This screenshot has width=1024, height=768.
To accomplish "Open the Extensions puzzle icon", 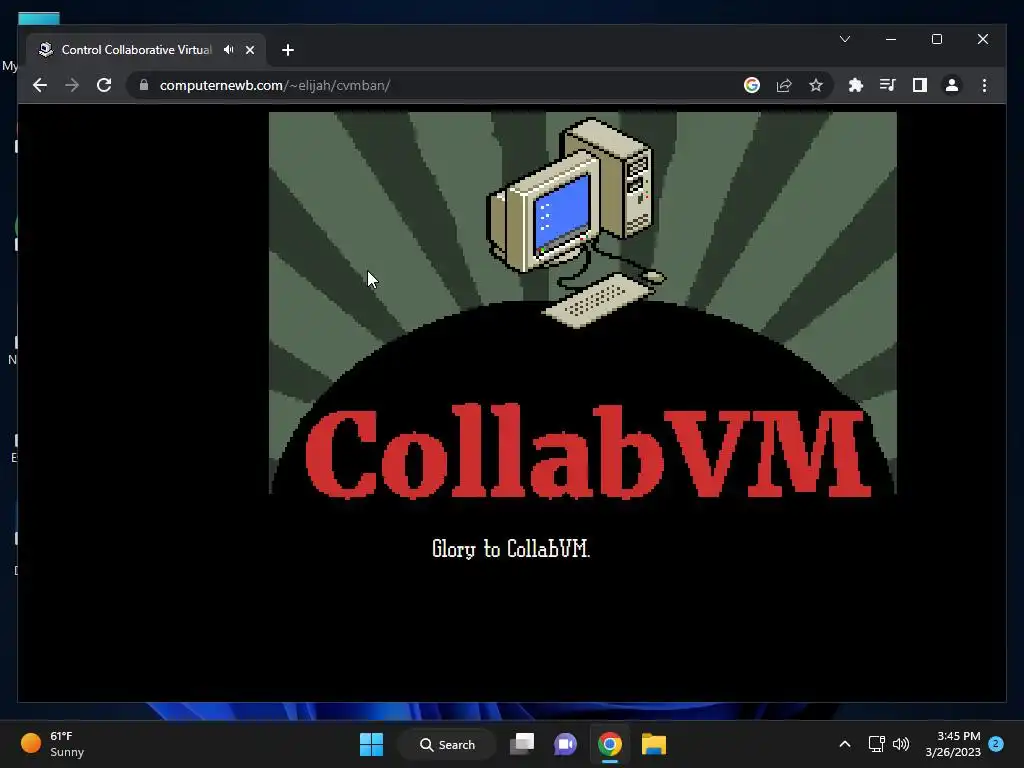I will tap(856, 85).
